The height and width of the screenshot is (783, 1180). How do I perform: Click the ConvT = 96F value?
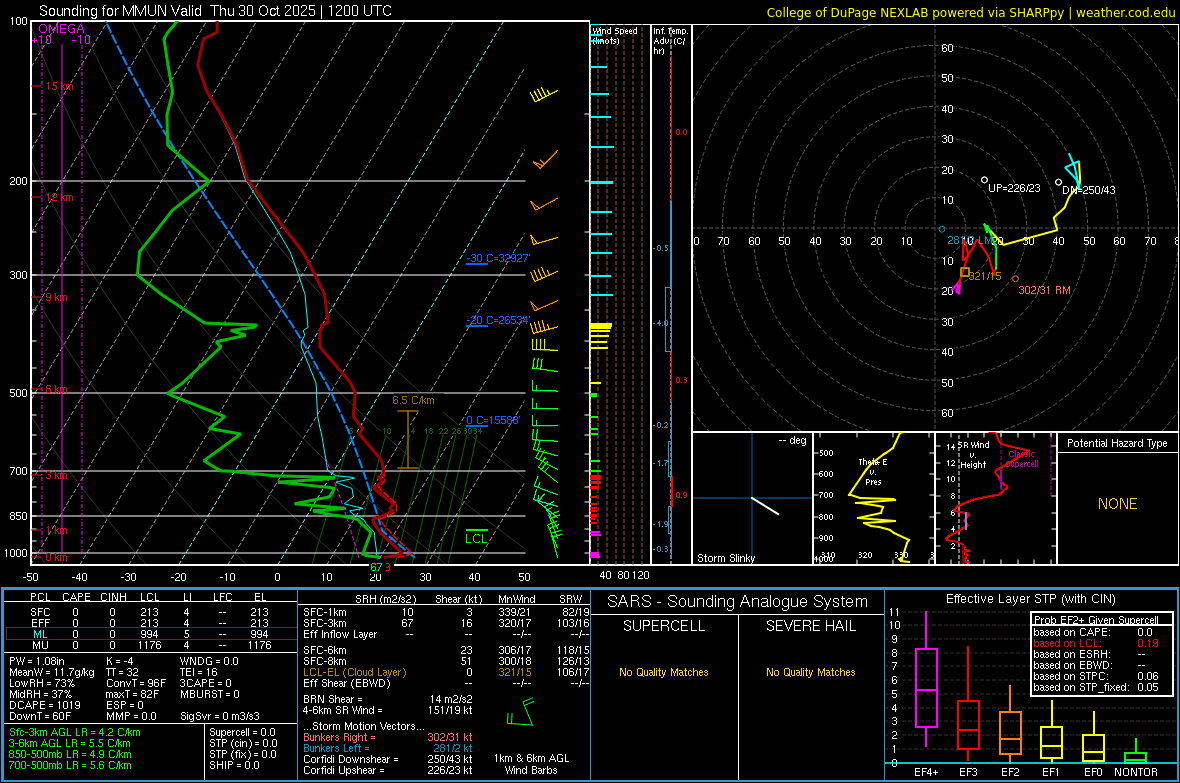tap(135, 683)
